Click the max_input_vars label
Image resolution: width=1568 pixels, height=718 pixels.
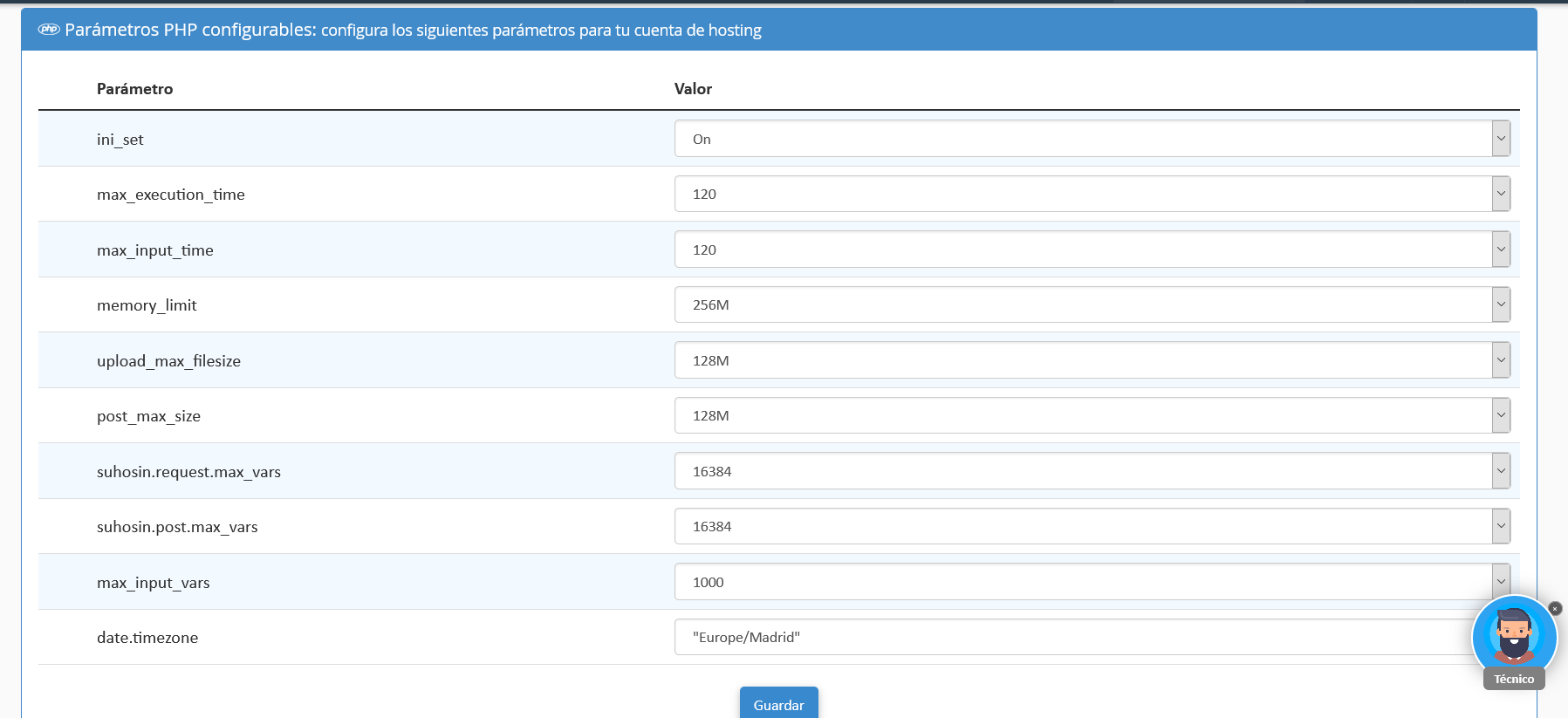pos(154,583)
